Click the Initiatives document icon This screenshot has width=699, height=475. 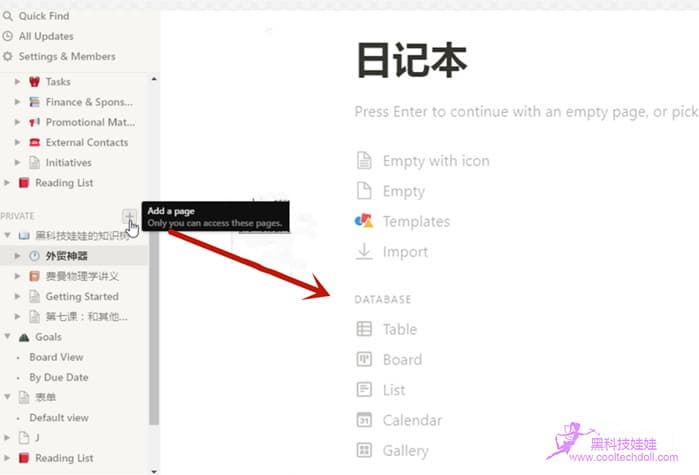(x=34, y=163)
